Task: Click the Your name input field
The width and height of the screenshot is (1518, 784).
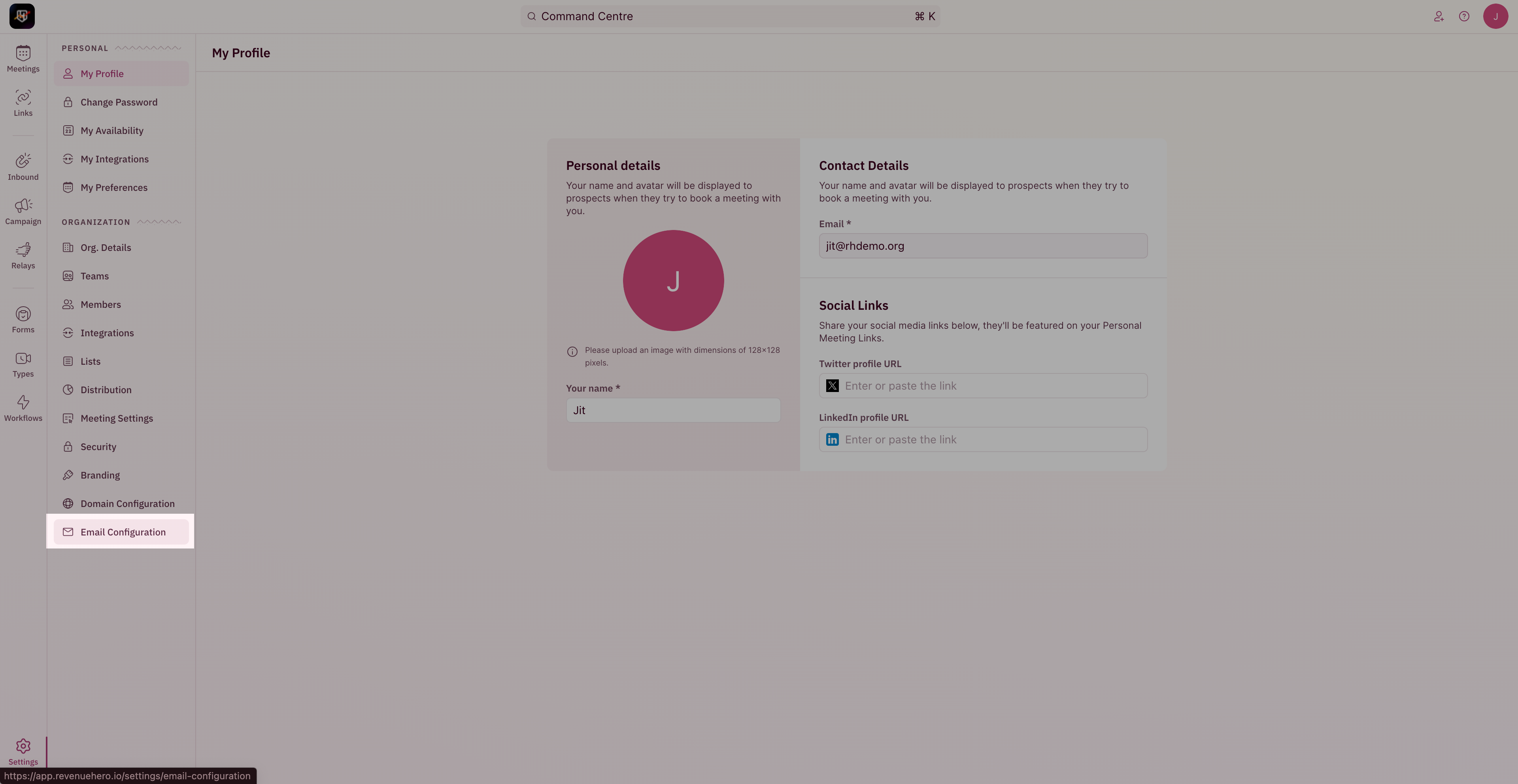Action: coord(673,410)
